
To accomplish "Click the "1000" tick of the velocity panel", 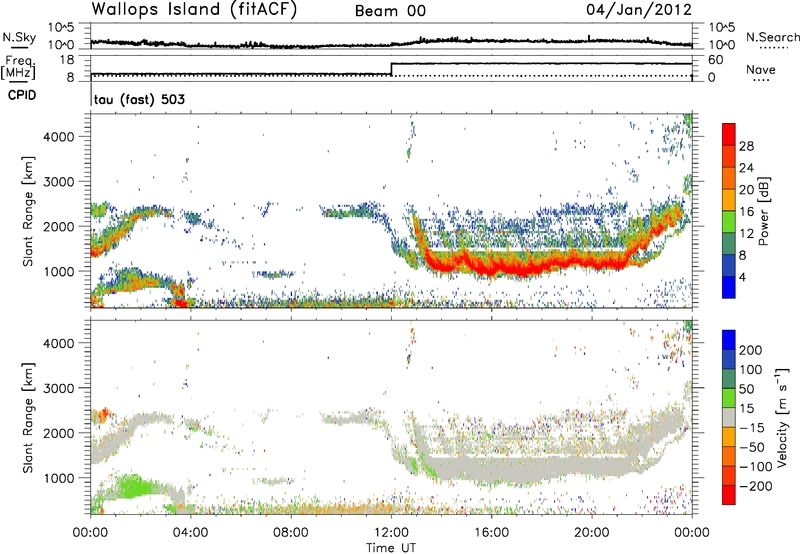I will 58,478.
